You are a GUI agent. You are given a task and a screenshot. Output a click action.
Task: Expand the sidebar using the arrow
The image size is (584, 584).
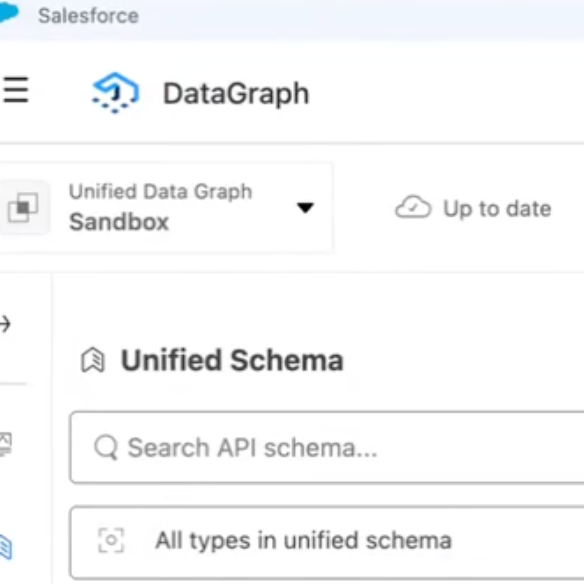click(5, 324)
